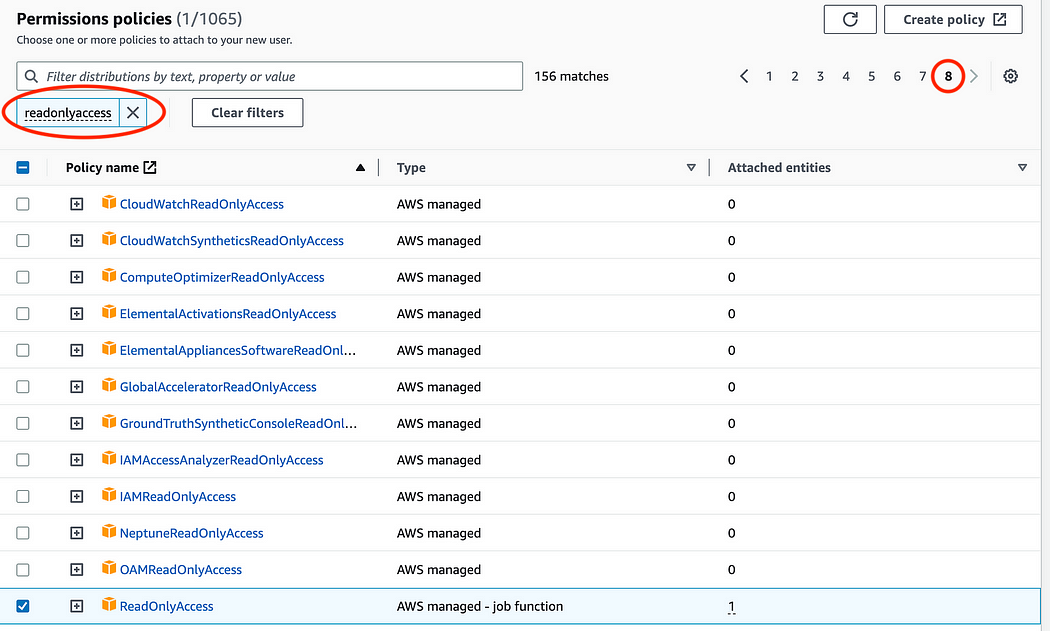Check the ComputeOptimizerReadOnlyAccess checkbox
The image size is (1050, 631).
pos(23,277)
